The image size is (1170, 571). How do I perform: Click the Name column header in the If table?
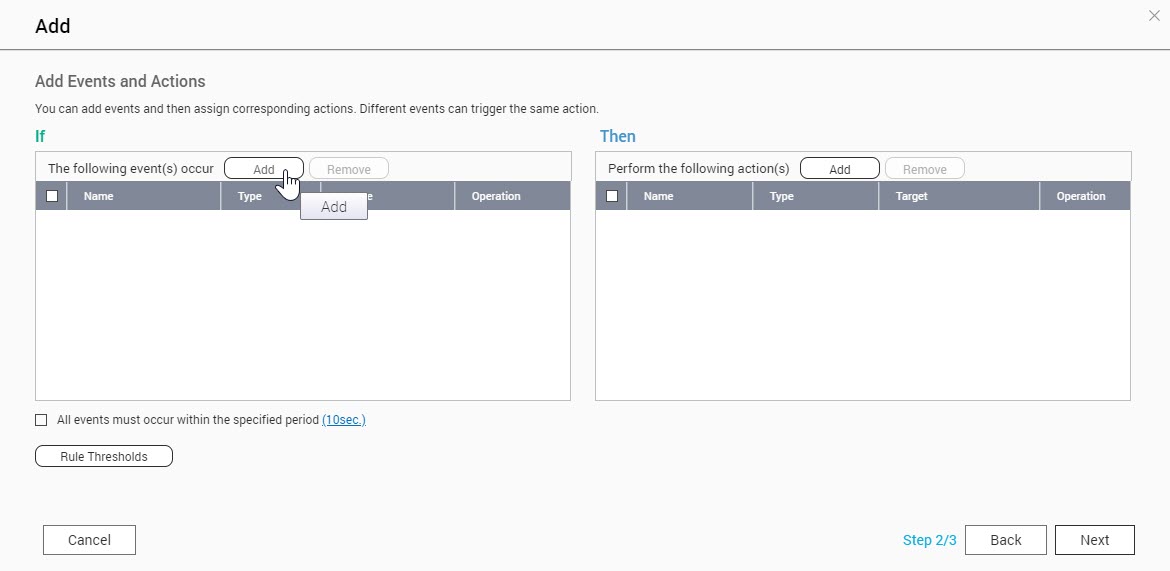pos(98,196)
